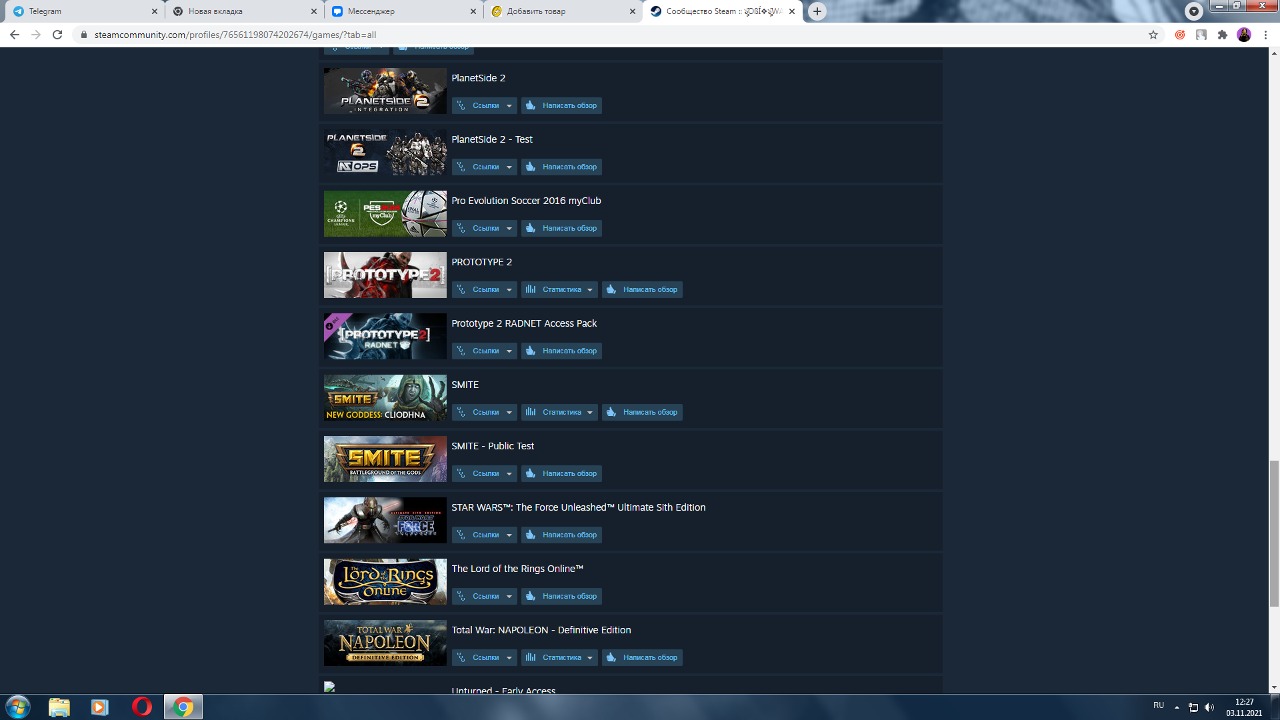Screen dimensions: 1280x720
Task: Click the Chrome icon in the taskbar
Action: pyautogui.click(x=183, y=707)
